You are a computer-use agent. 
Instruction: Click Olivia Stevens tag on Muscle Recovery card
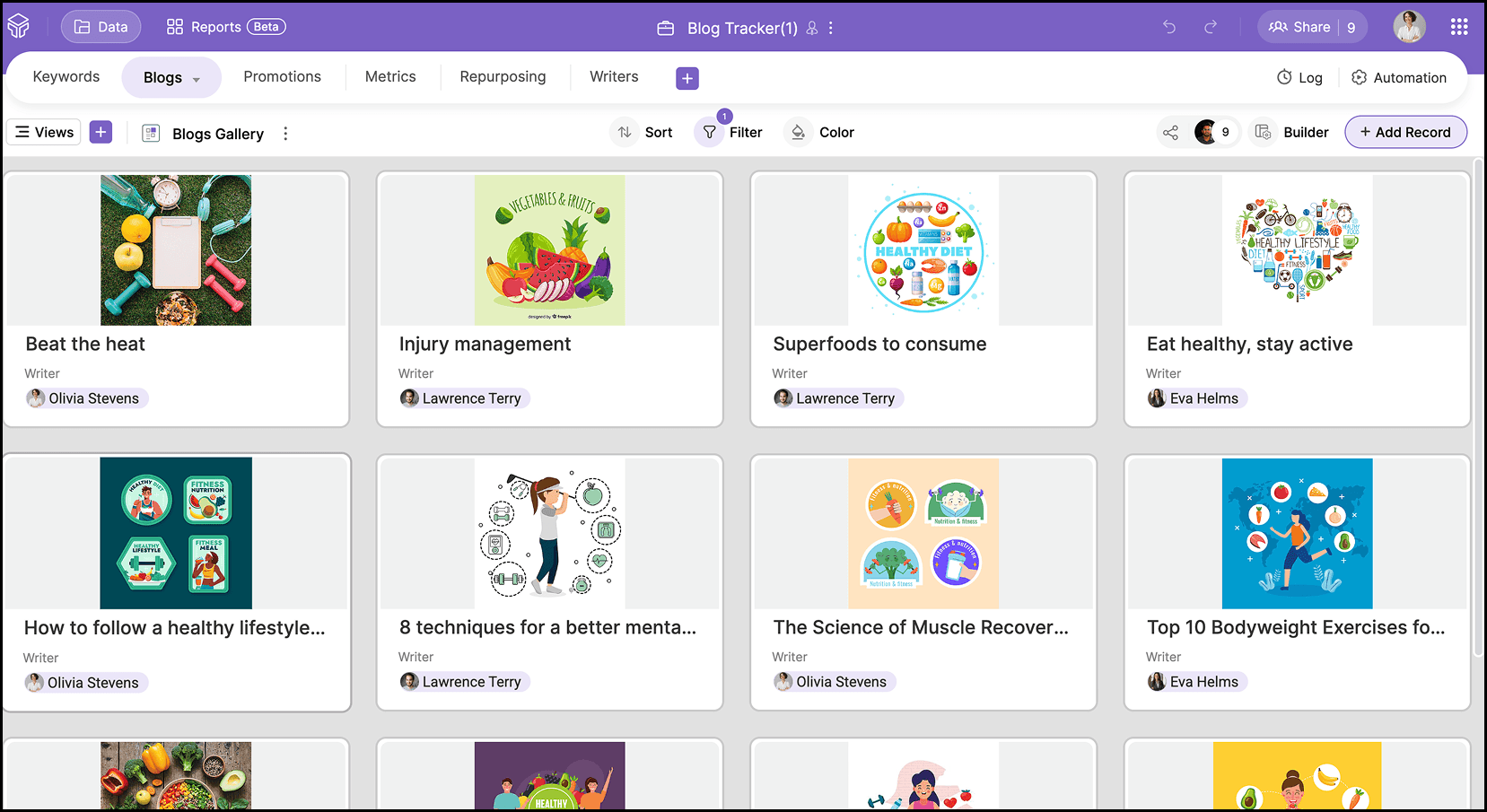point(834,682)
